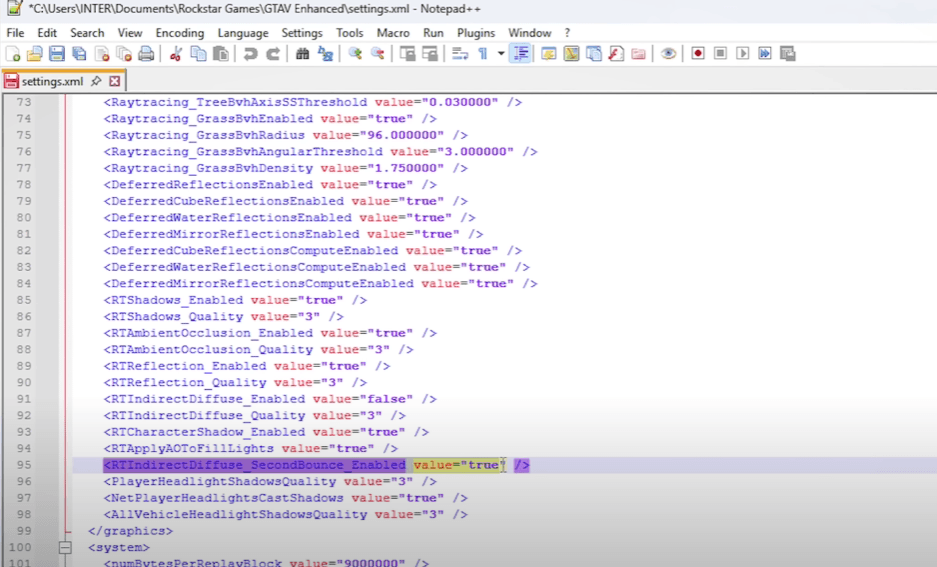Start macro recording with the record icon

(x=698, y=54)
